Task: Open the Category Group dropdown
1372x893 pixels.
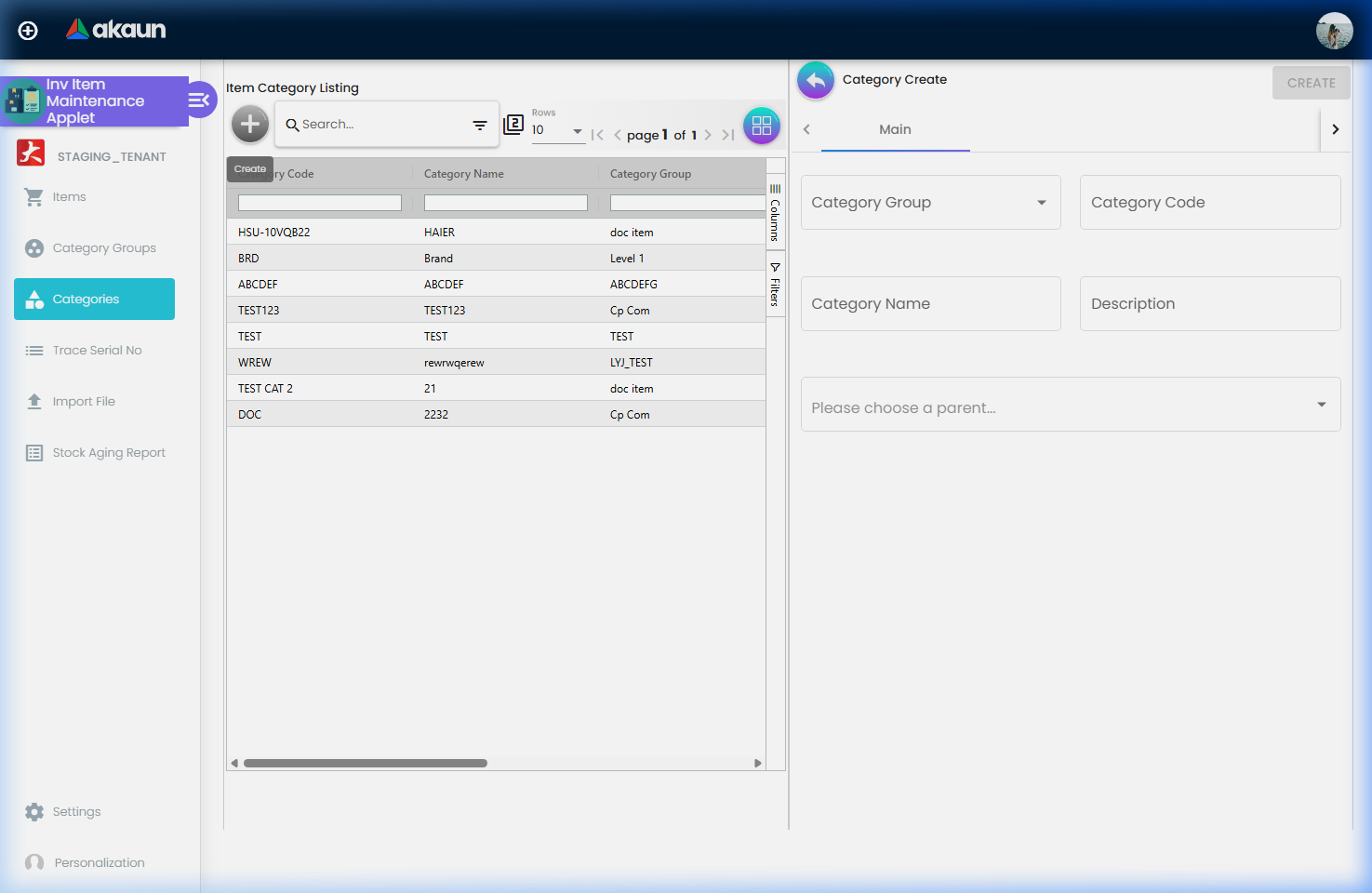Action: click(x=930, y=202)
